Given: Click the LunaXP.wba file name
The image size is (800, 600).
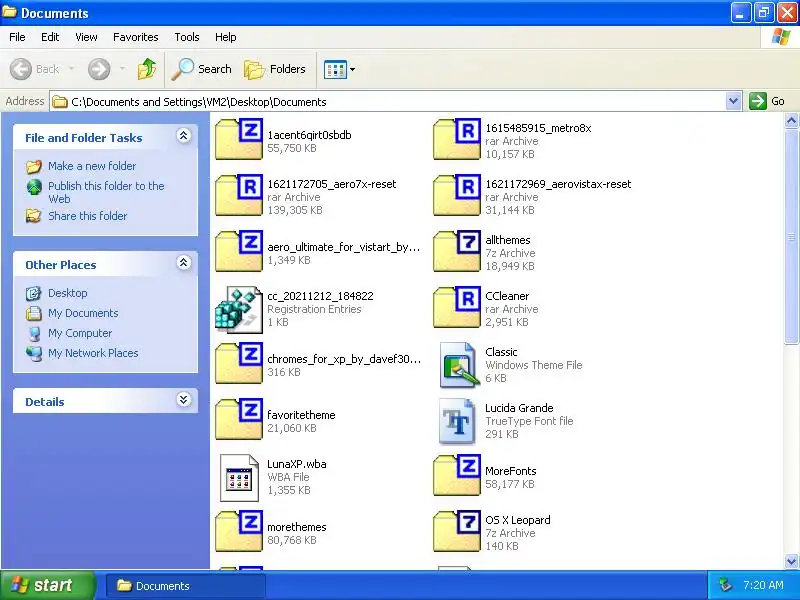Looking at the screenshot, I should point(297,464).
